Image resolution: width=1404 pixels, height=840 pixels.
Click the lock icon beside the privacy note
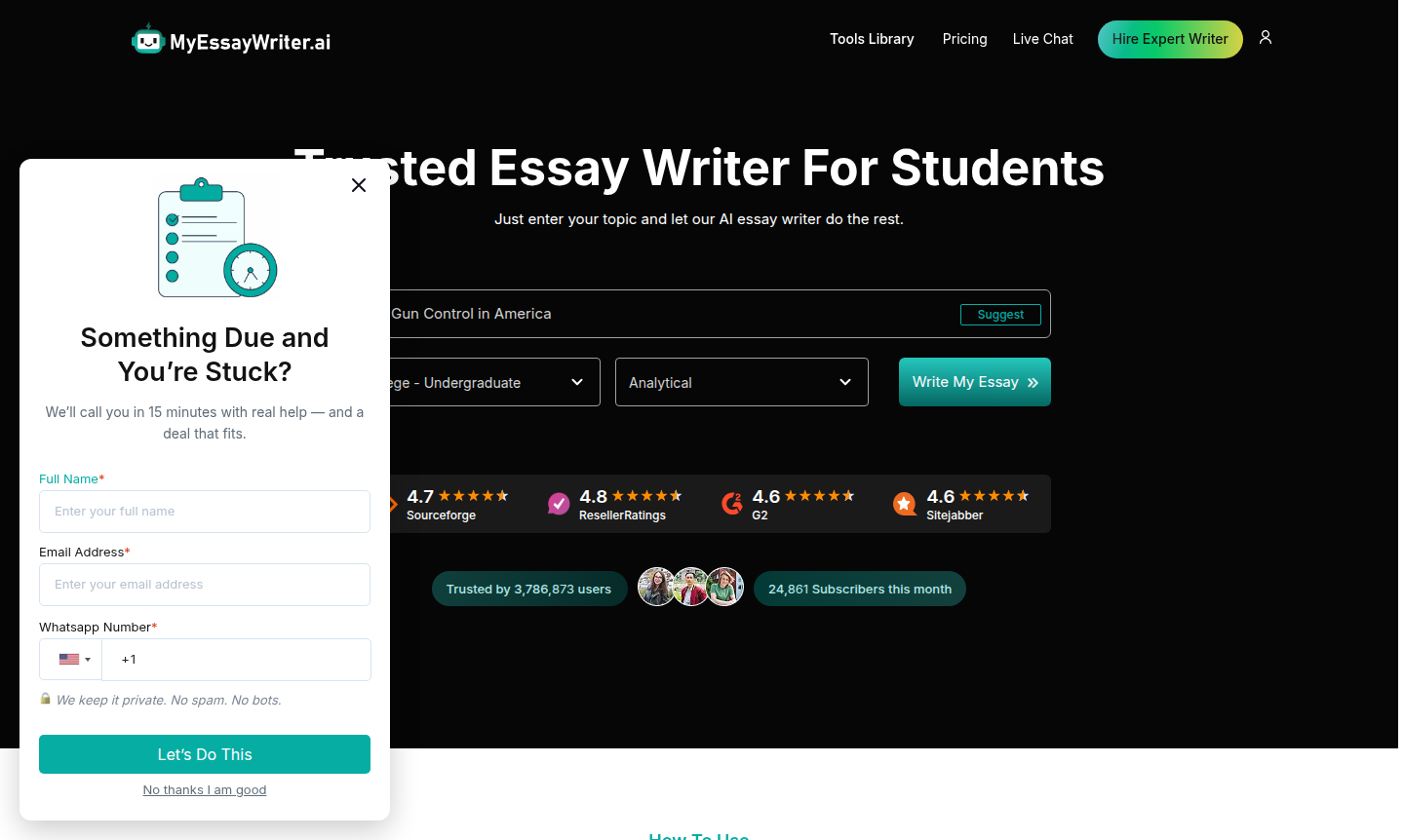pyautogui.click(x=45, y=699)
